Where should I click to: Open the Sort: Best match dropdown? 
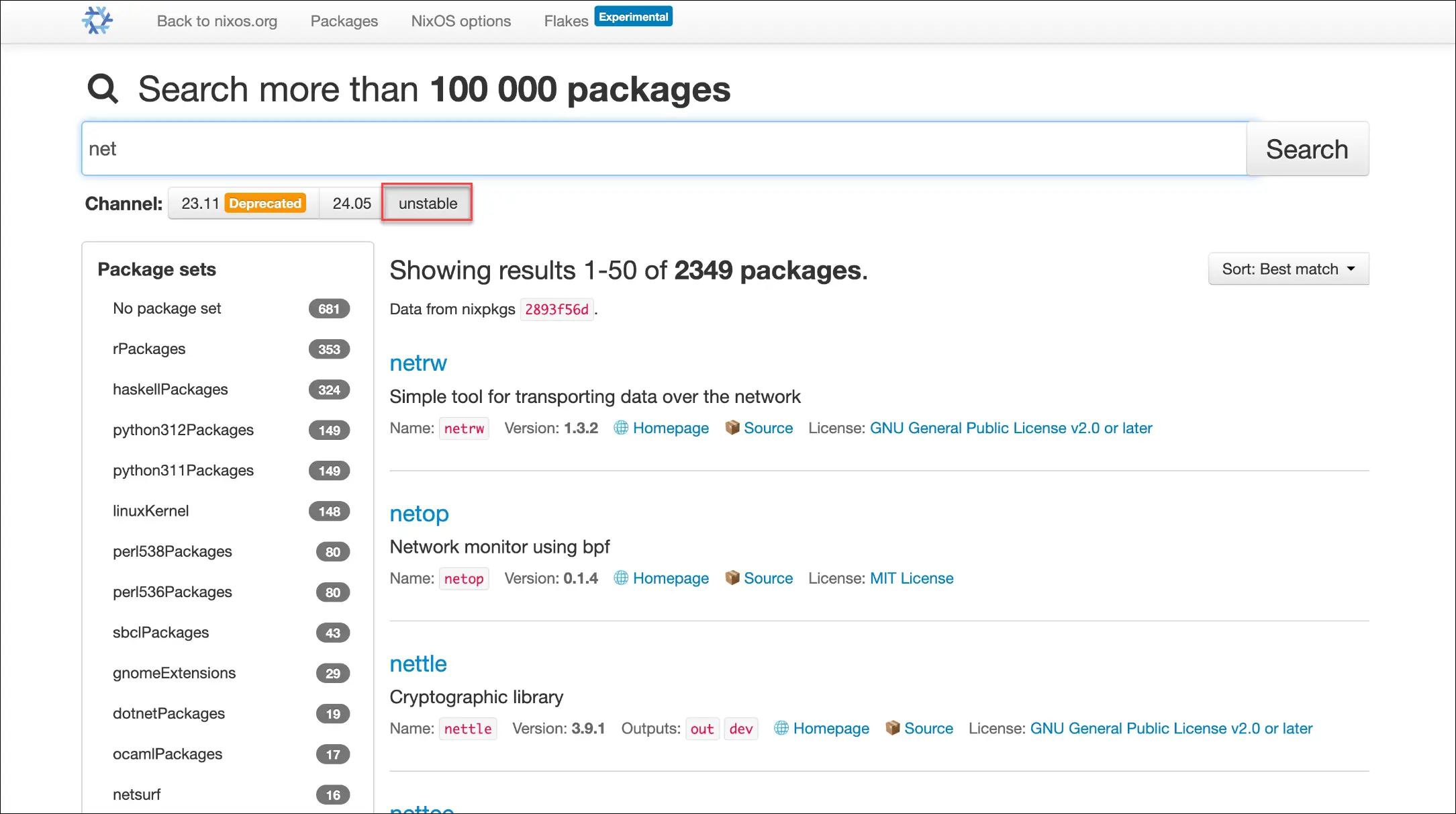coord(1288,269)
